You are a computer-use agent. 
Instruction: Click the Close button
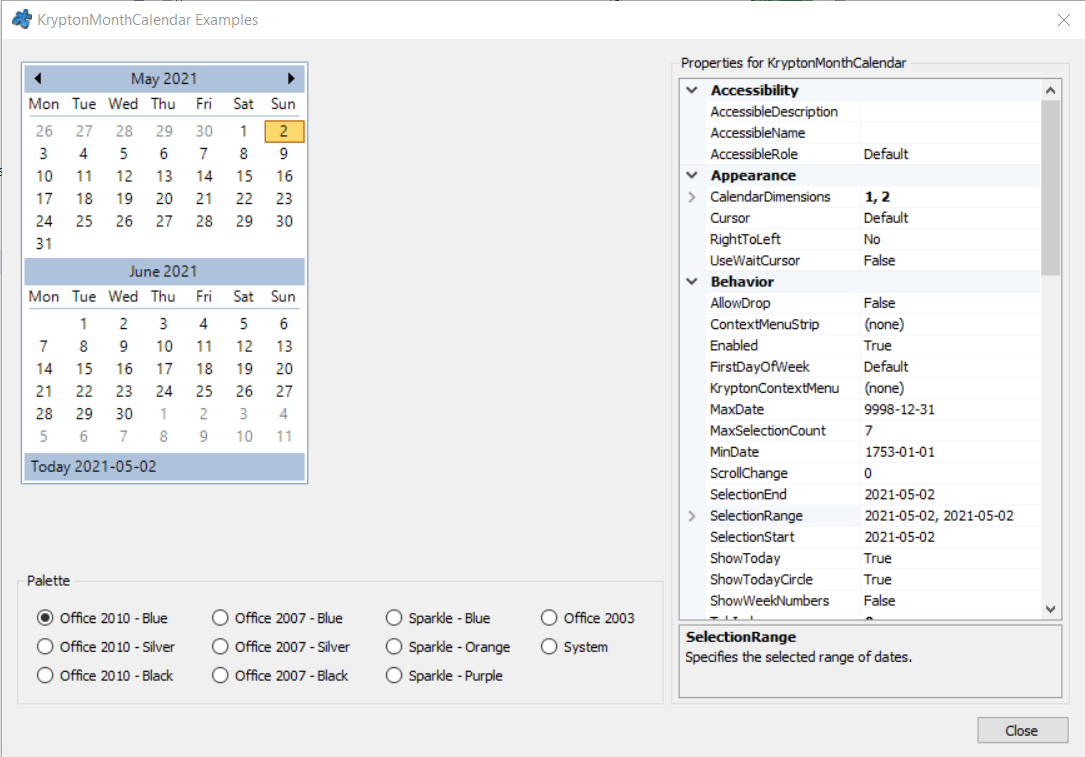[1022, 730]
